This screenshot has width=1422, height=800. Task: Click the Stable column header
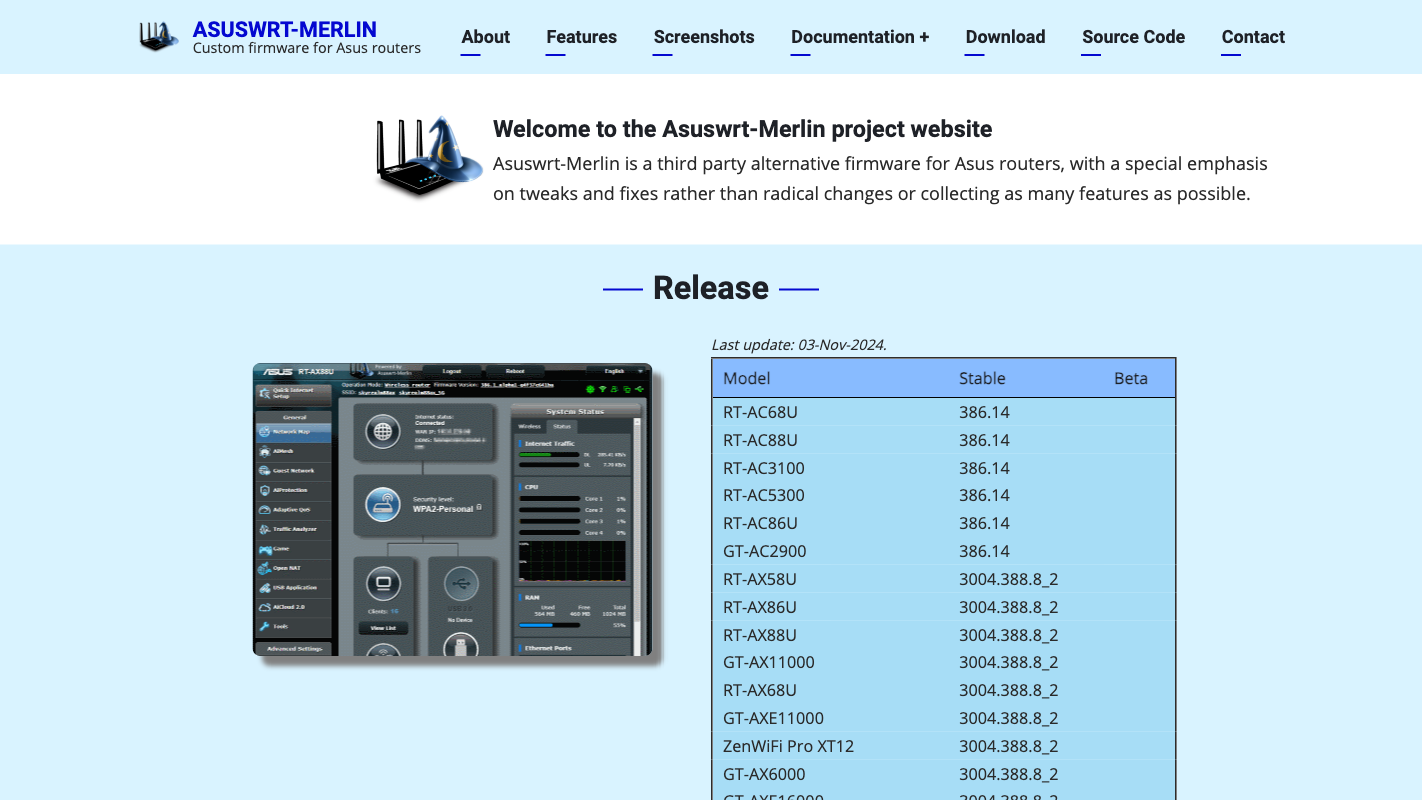coord(982,378)
